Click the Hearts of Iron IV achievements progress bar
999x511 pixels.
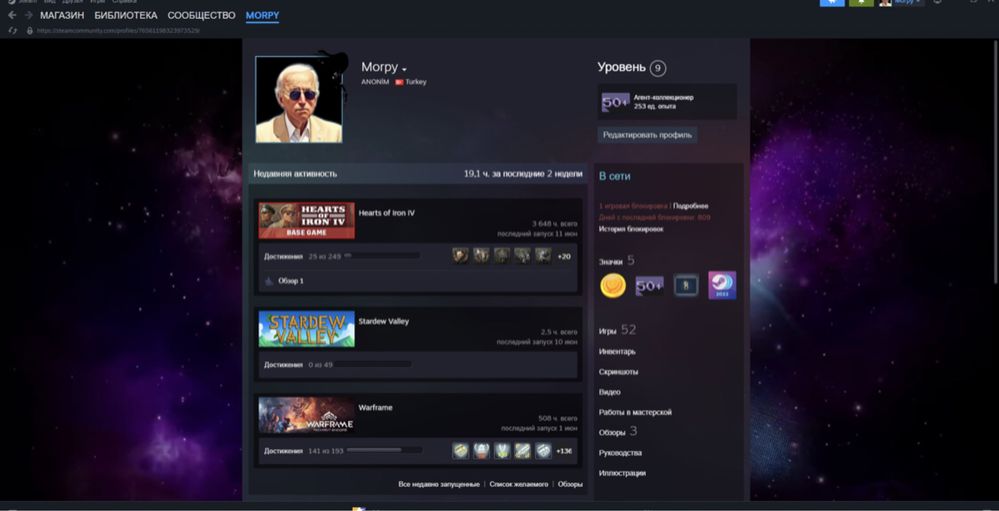[x=382, y=256]
